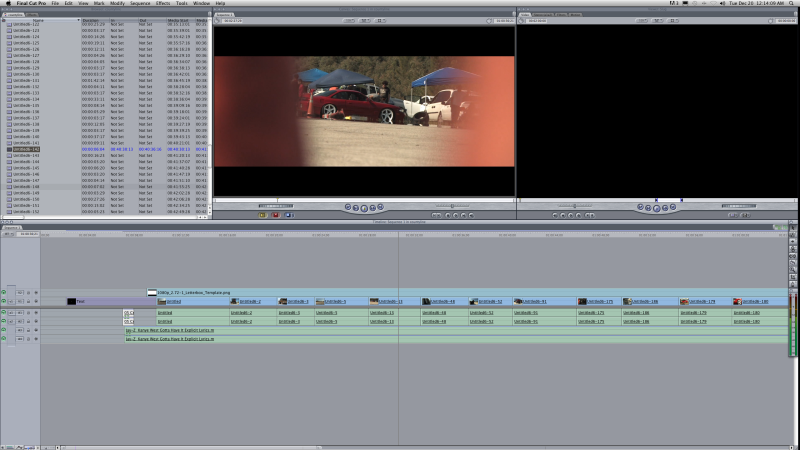Viewport: 800px width, 450px height.
Task: Click the Name column sort arrow in Browser
Action: [79, 20]
